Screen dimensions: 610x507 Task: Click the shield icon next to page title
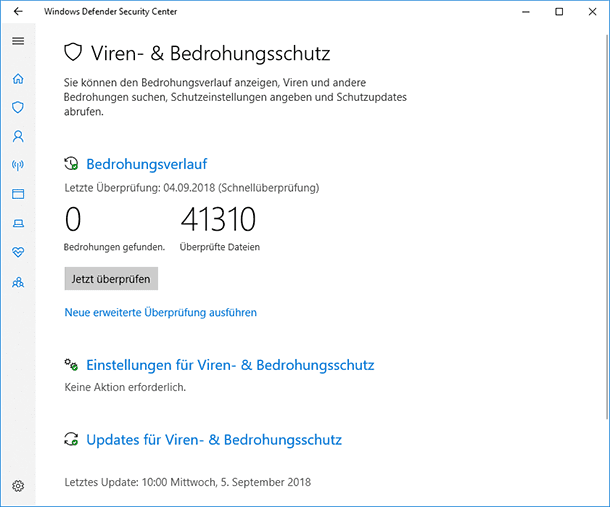click(73, 53)
